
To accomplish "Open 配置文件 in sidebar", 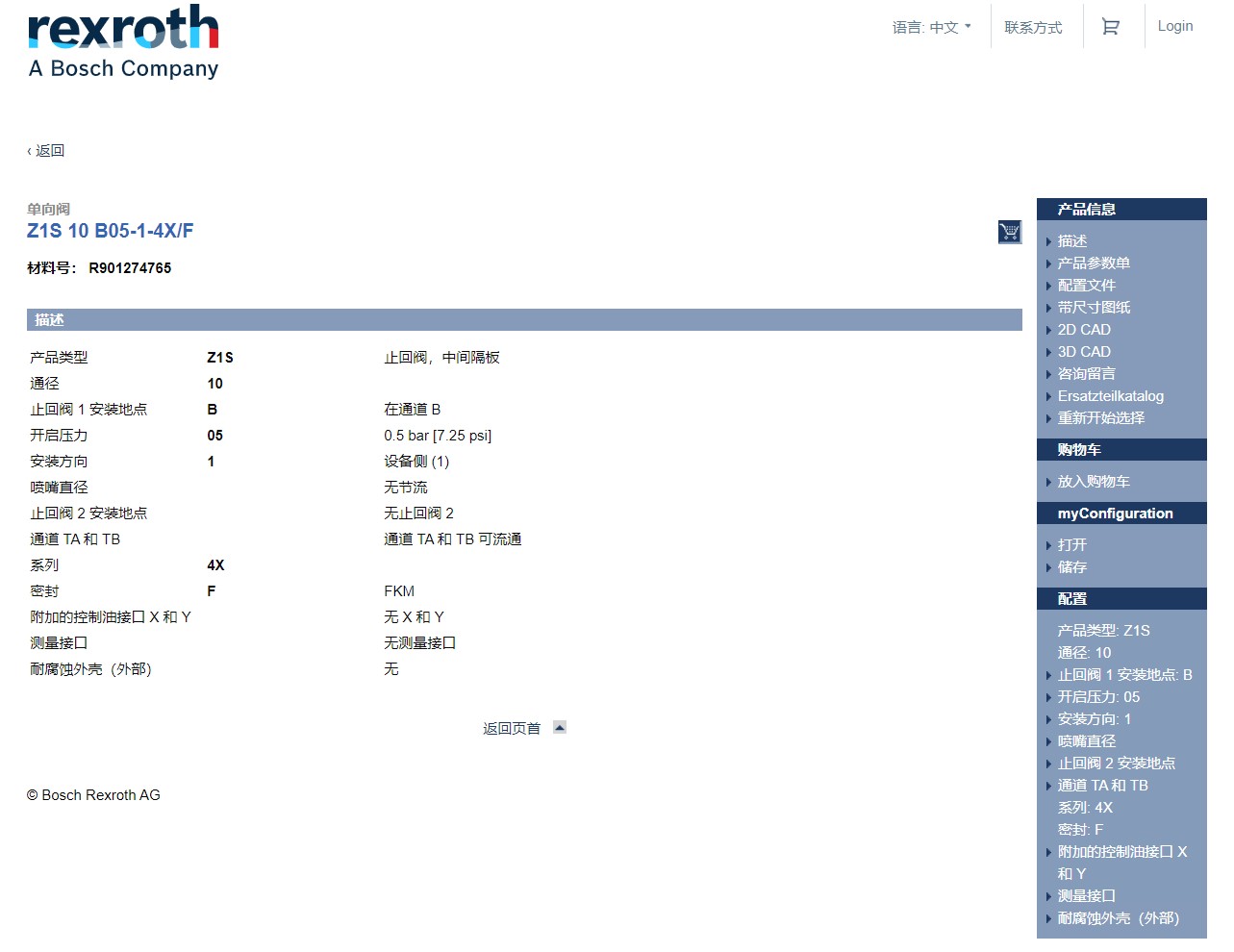I will point(1087,285).
